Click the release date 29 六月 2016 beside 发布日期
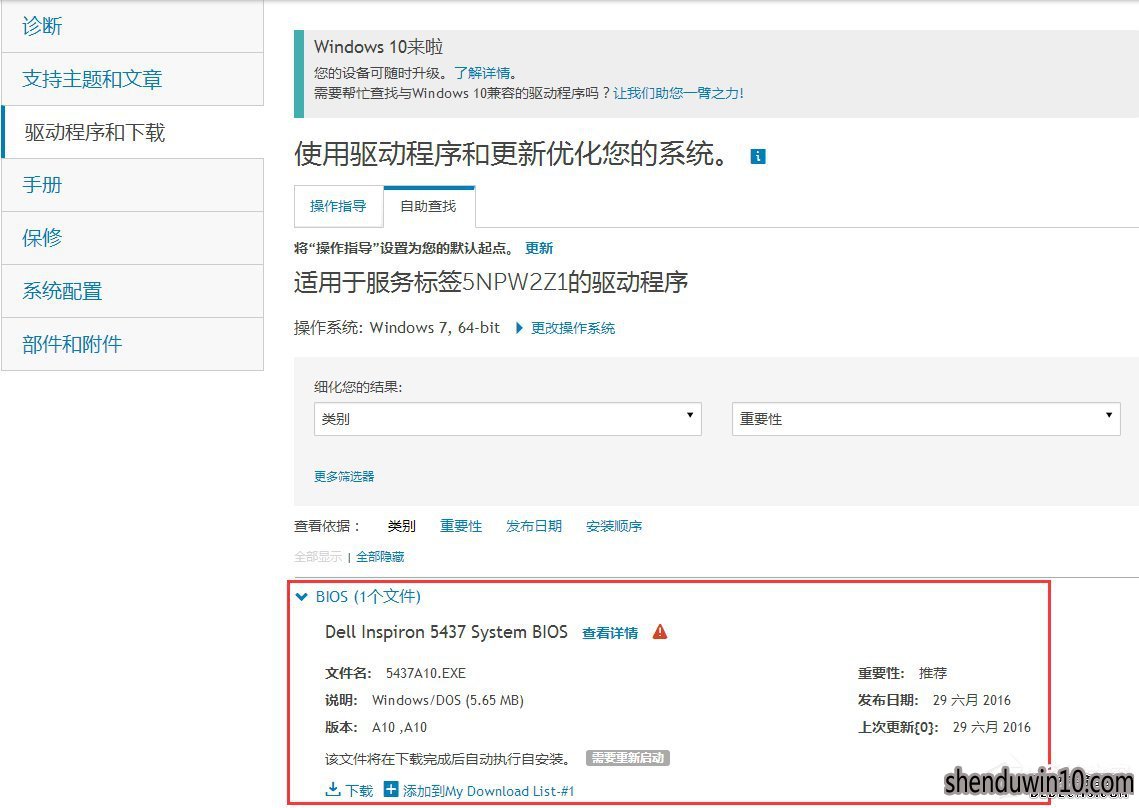 pos(972,700)
